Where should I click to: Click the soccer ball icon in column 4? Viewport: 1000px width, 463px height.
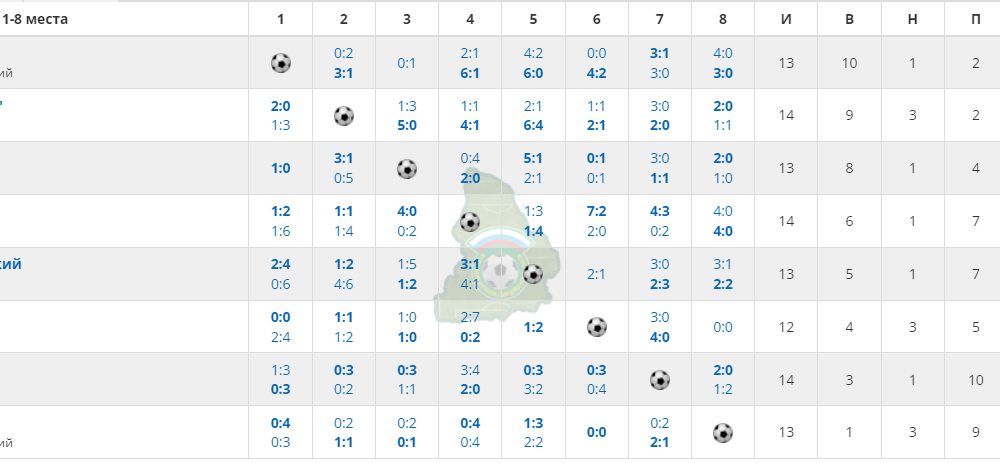click(470, 222)
